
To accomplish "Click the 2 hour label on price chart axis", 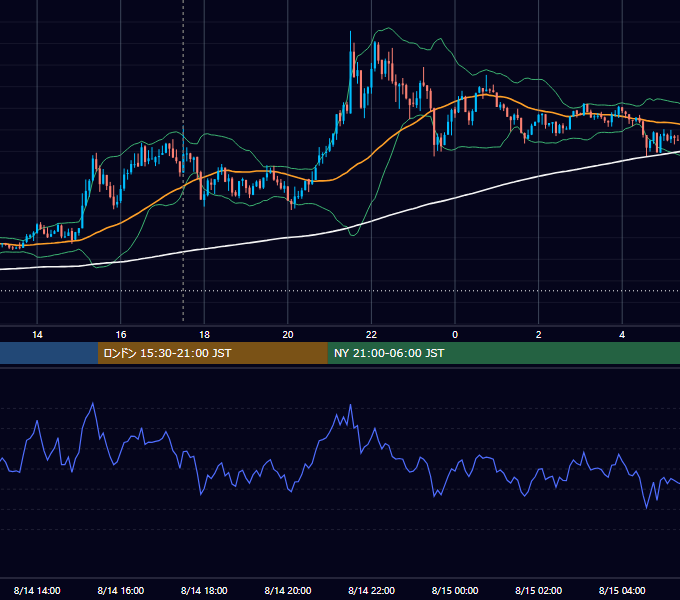I will pyautogui.click(x=539, y=335).
